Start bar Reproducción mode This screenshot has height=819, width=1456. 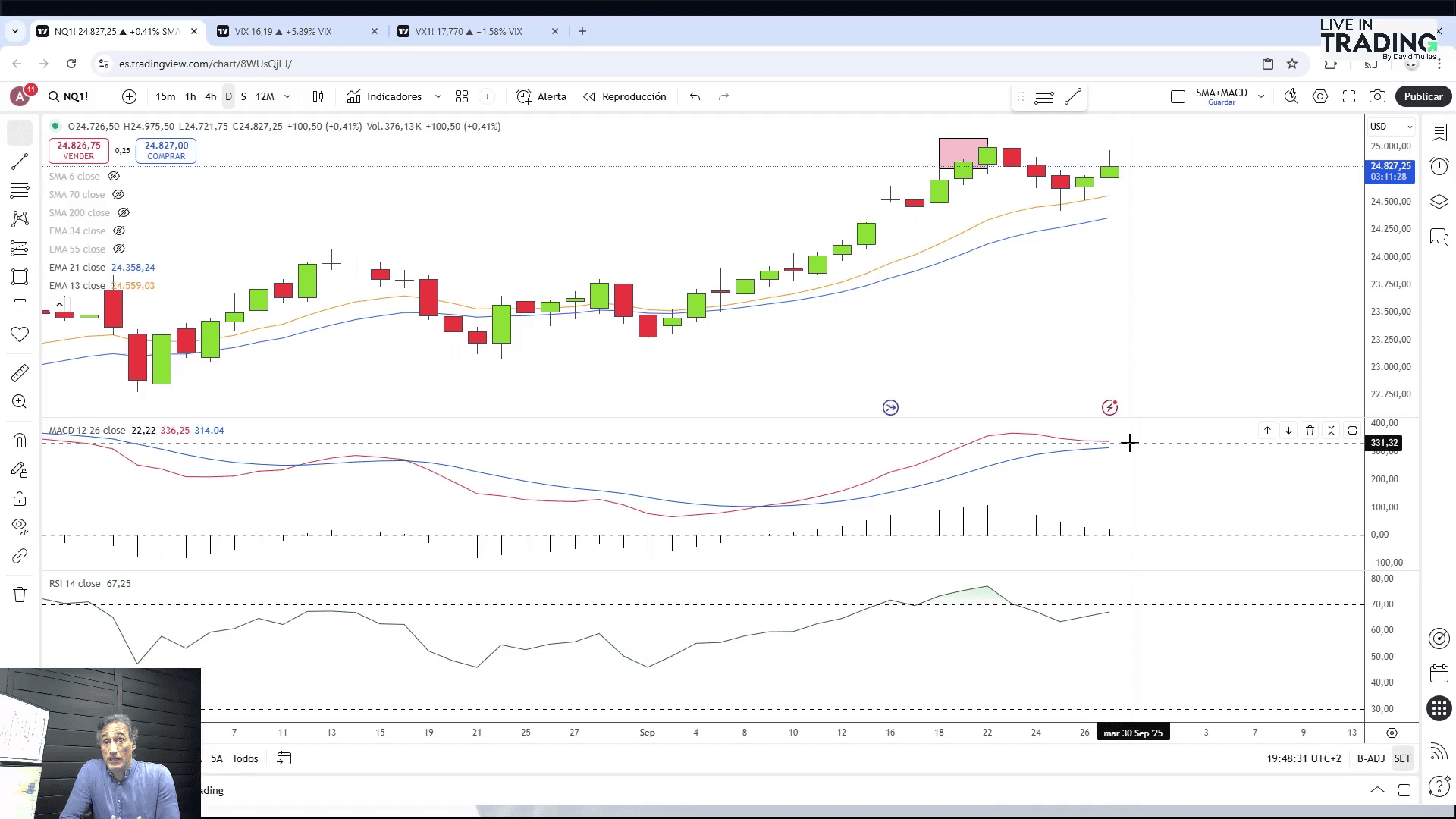(625, 96)
